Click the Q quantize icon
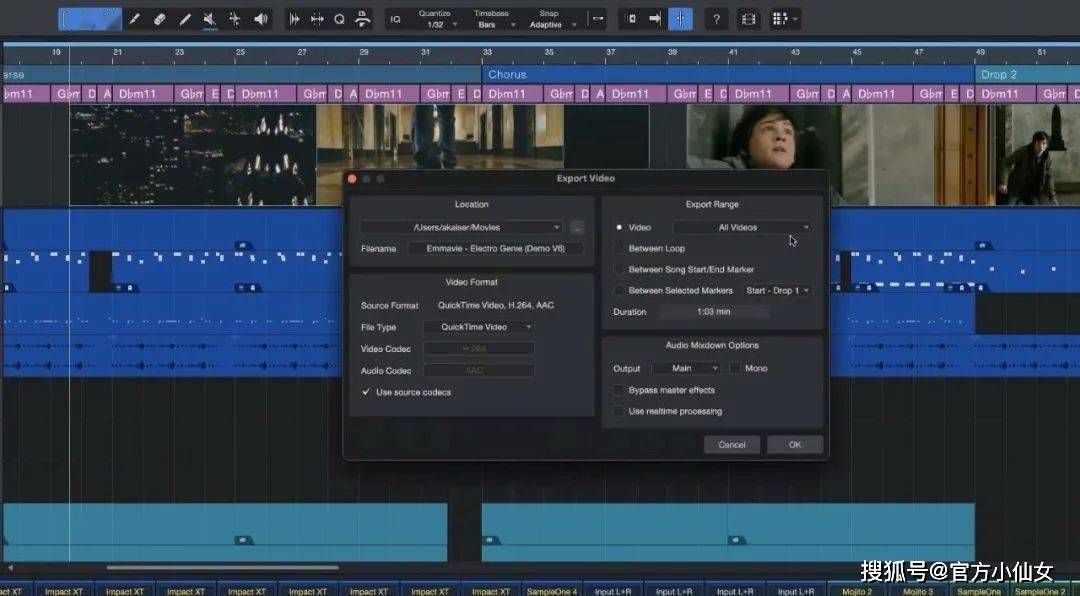The width and height of the screenshot is (1080, 596). tap(339, 19)
